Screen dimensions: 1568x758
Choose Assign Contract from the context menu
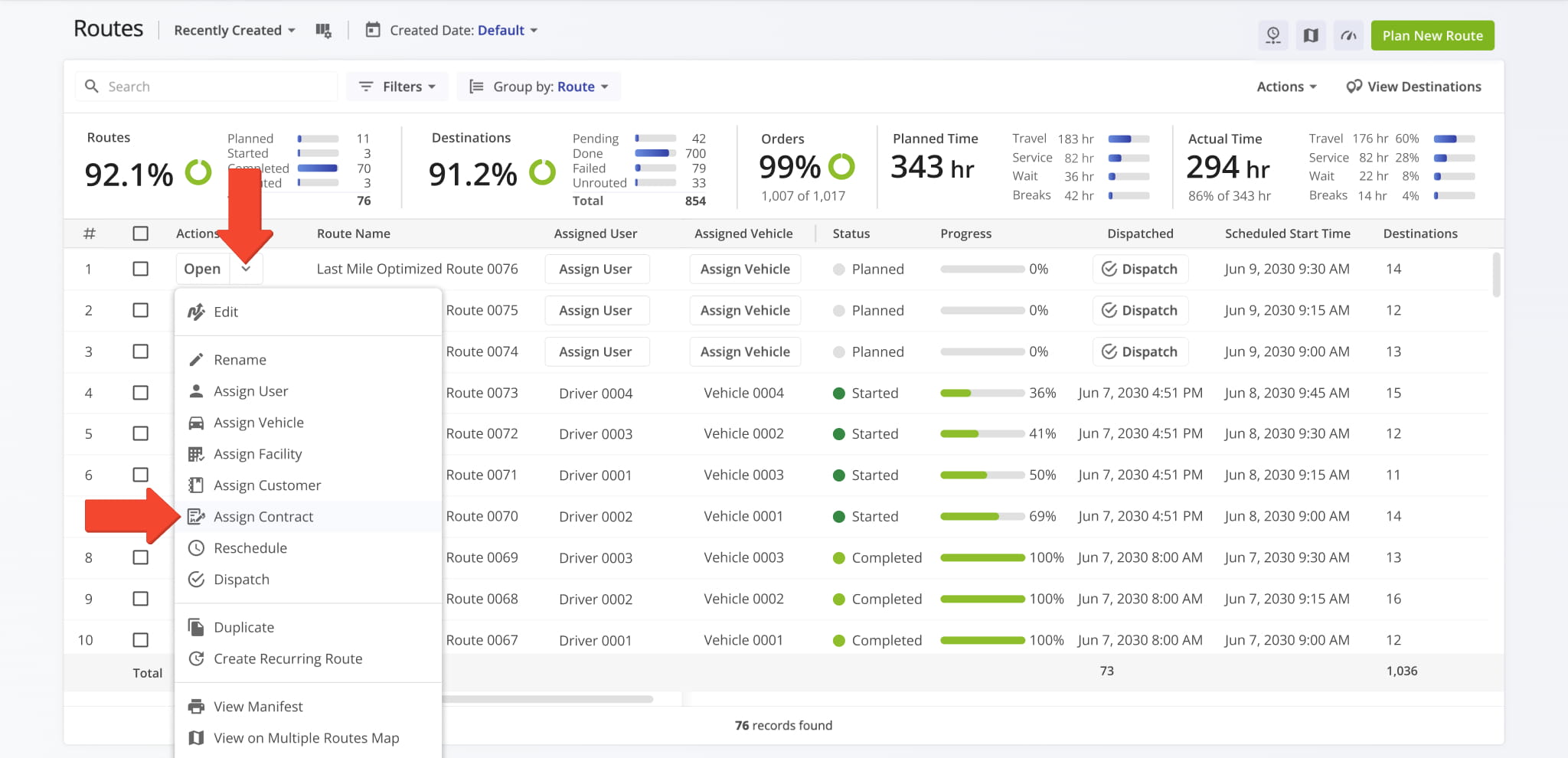263,517
